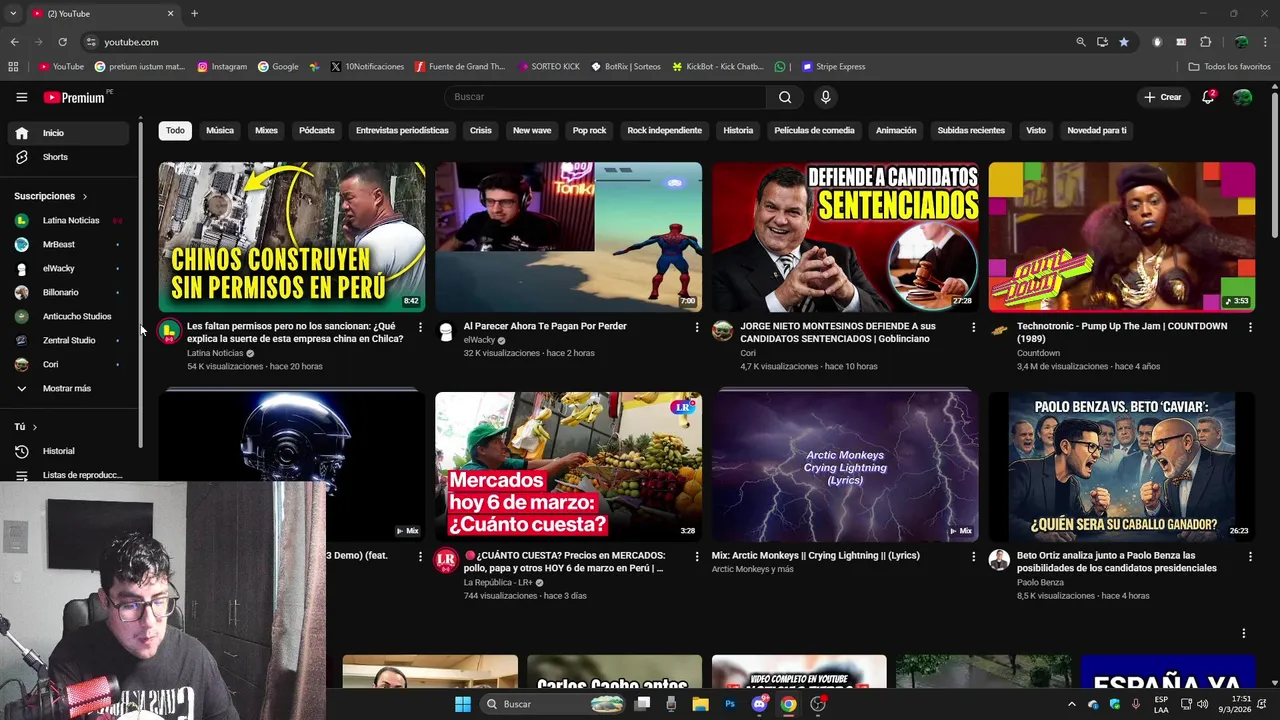Select the Rock independiente chip
The image size is (1280, 720).
[x=665, y=130]
